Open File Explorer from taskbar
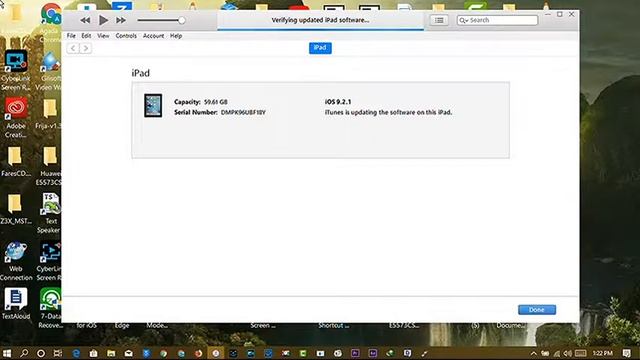The width and height of the screenshot is (640, 360). point(111,353)
